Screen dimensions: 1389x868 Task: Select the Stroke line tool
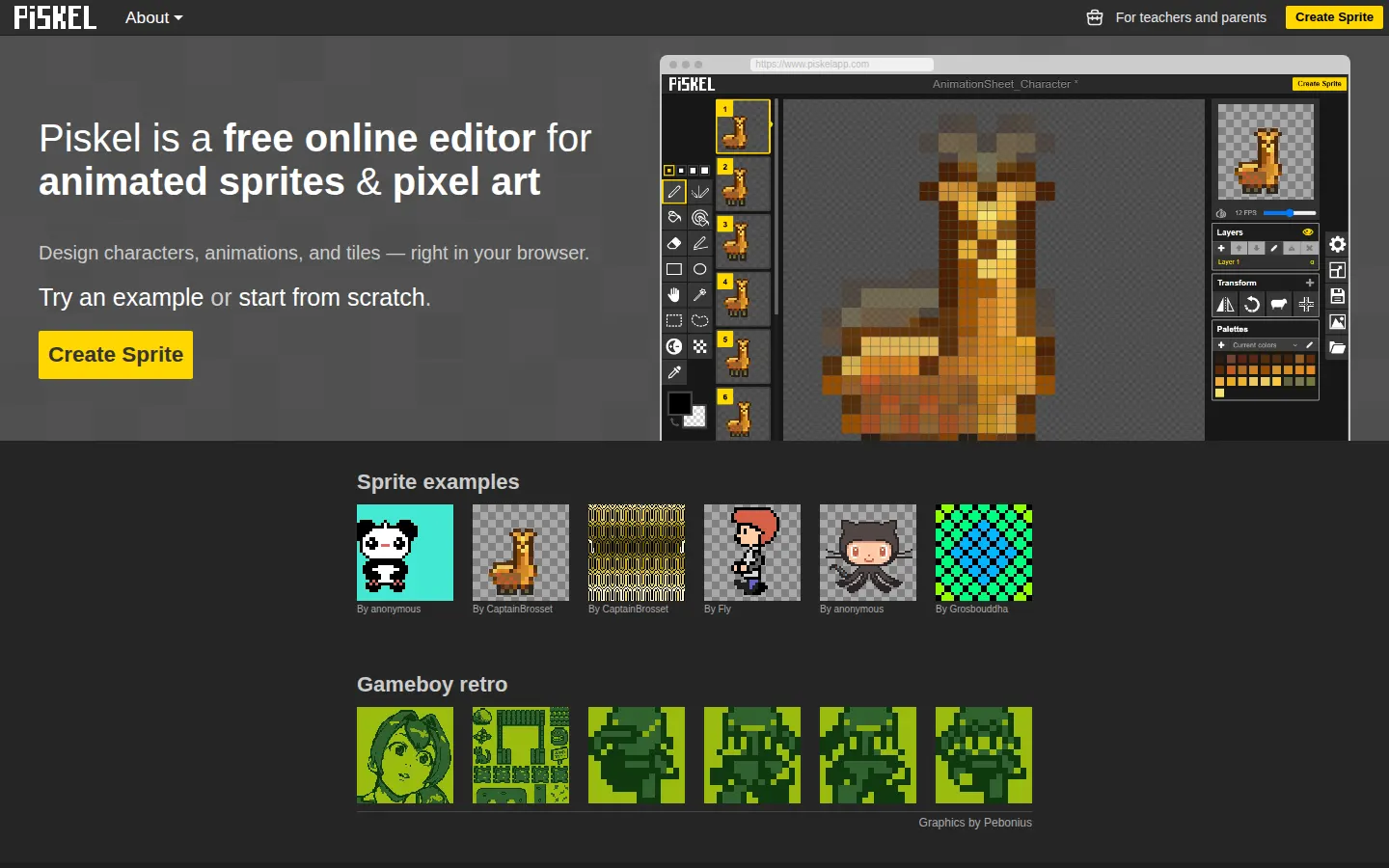[x=700, y=244]
